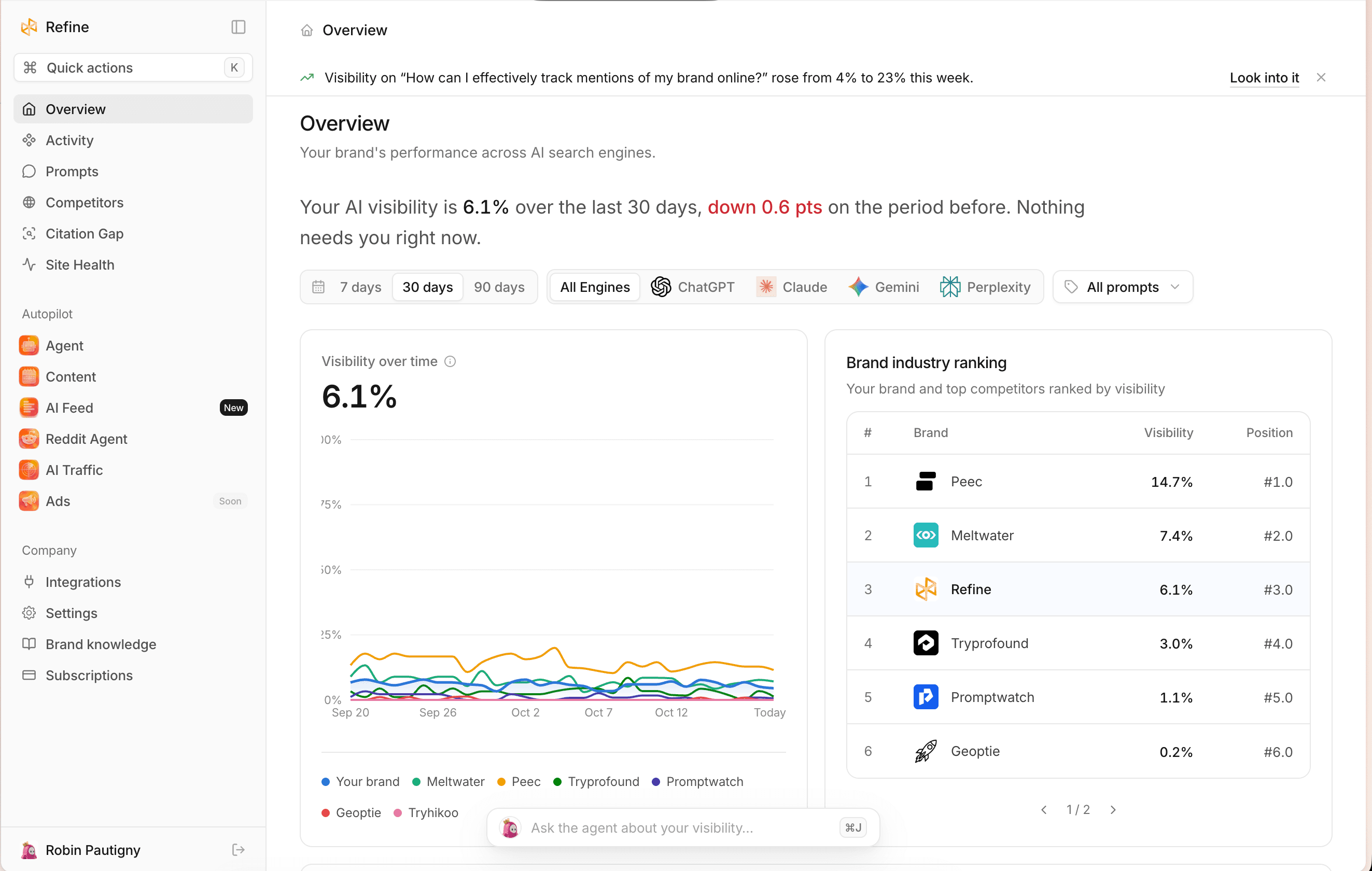Click the Peec brand logo in ranking table
This screenshot has height=871, width=1372.
pos(926,481)
